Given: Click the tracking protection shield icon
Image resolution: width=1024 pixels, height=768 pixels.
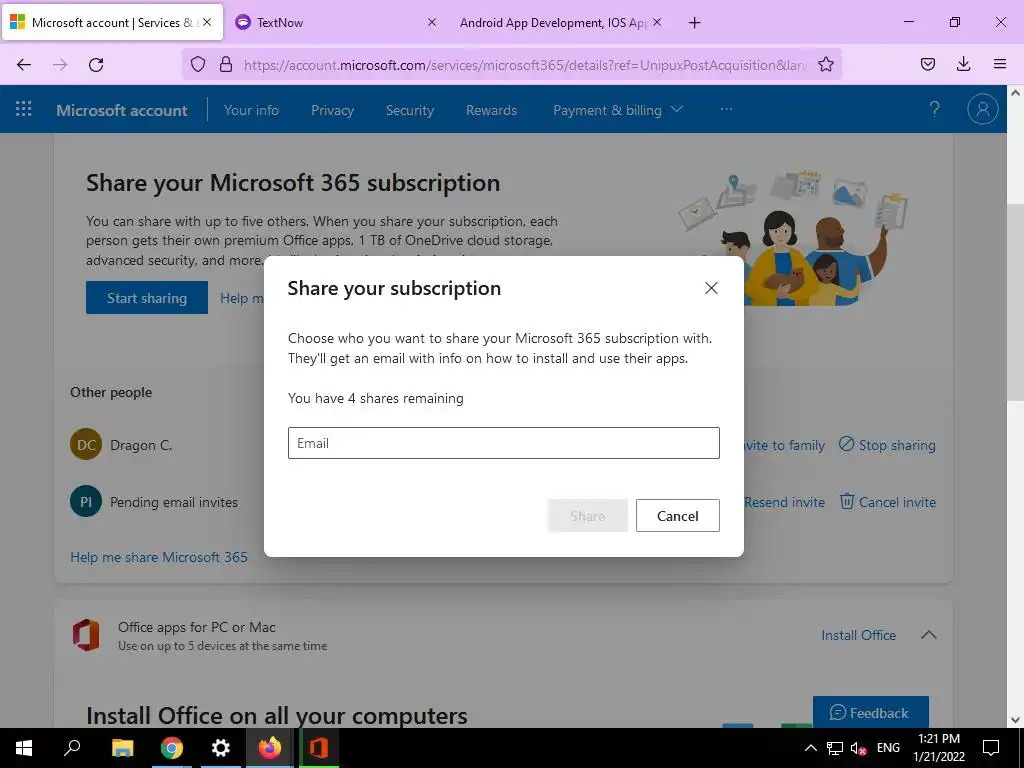Looking at the screenshot, I should (198, 64).
